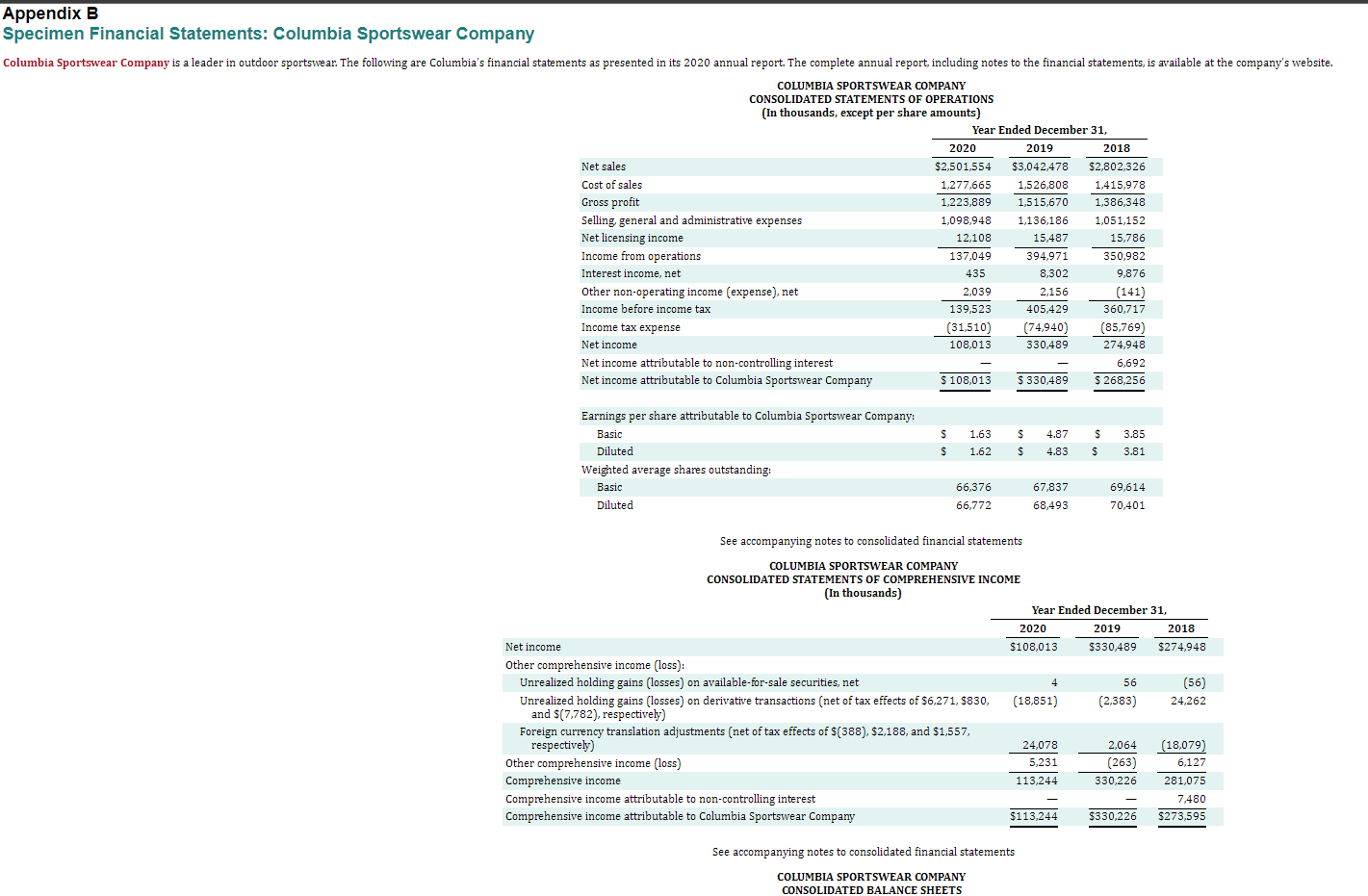The height and width of the screenshot is (896, 1368).
Task: Select the Net income value $108,013
Action: 971,345
